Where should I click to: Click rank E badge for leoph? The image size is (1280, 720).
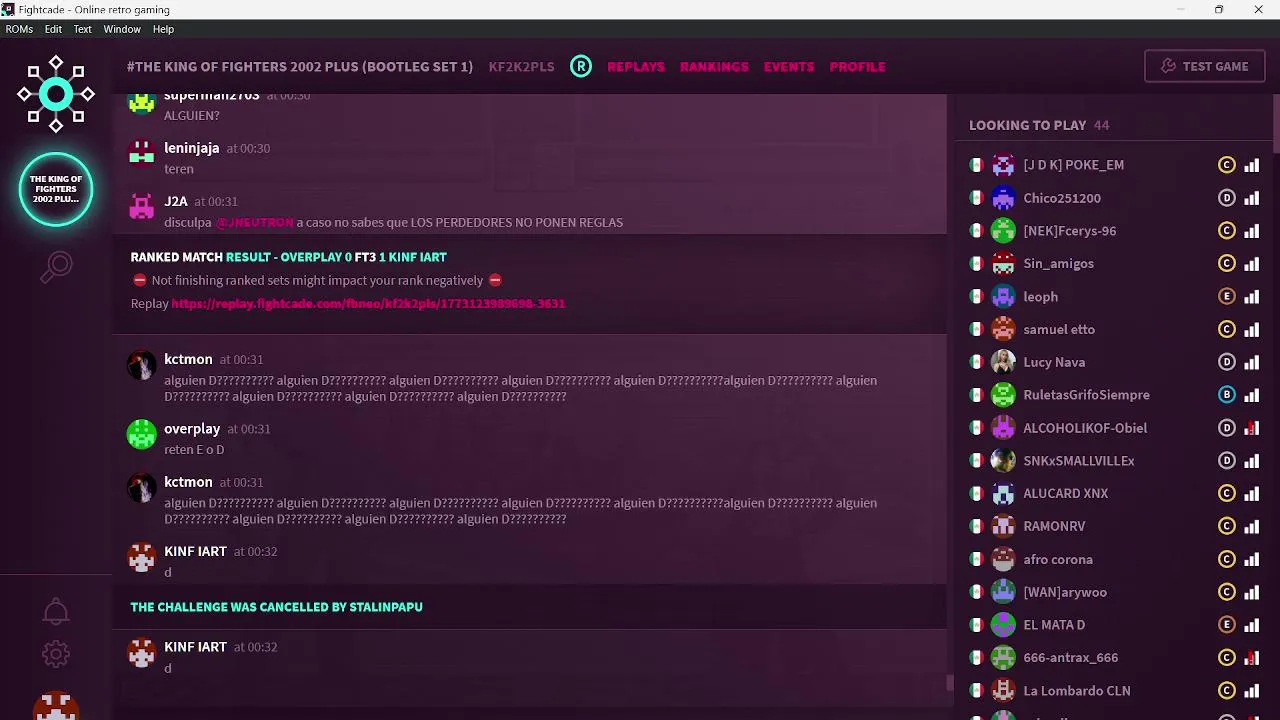click(1227, 296)
